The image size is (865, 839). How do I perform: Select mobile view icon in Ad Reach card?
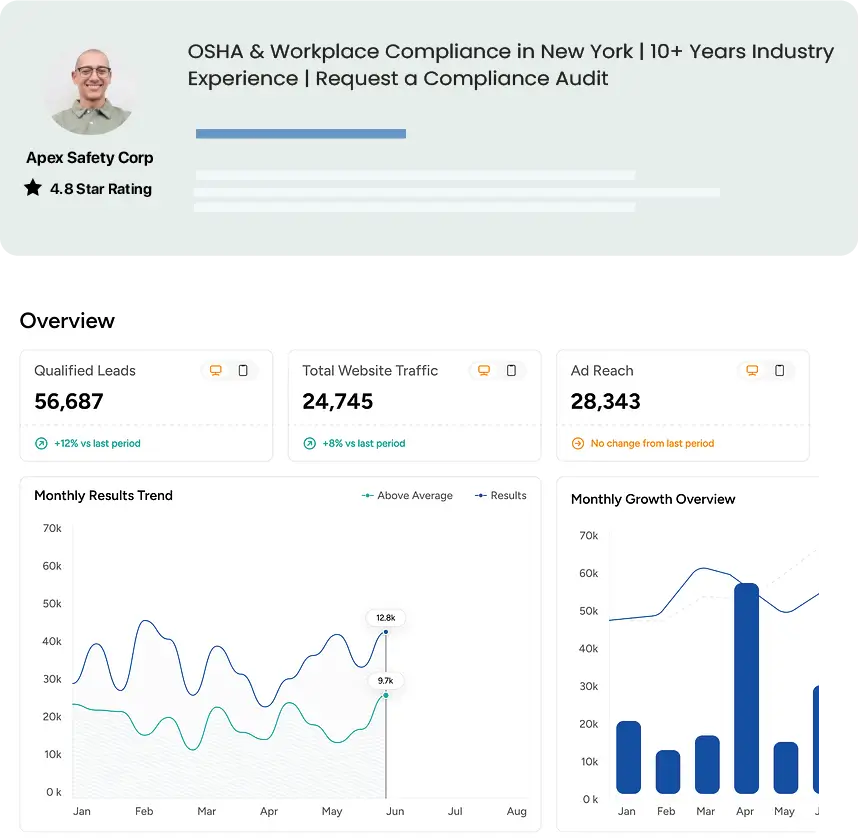(779, 371)
